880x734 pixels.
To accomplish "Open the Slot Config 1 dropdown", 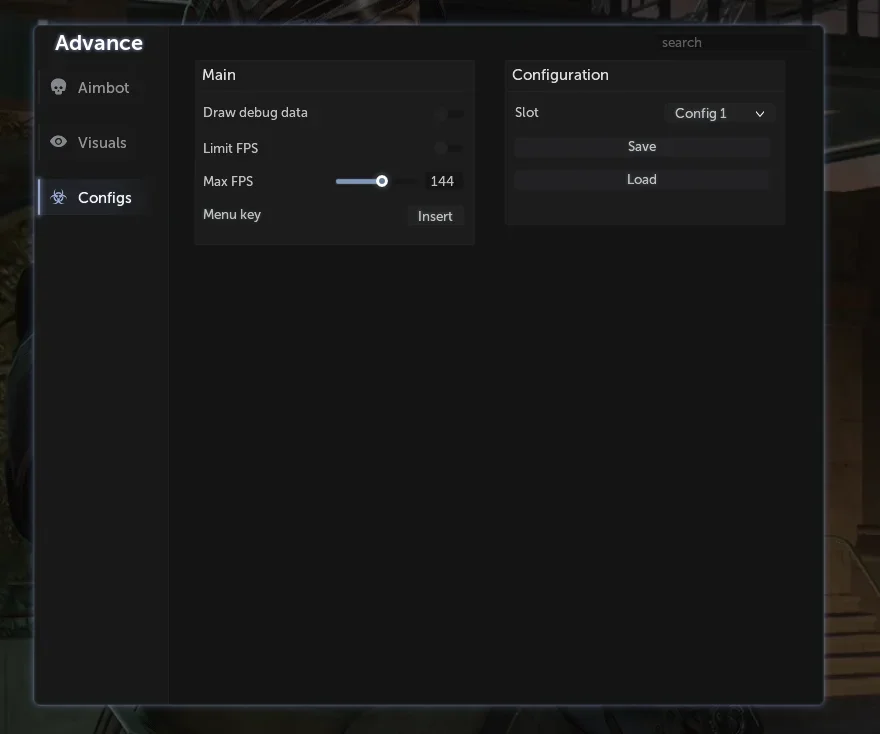I will 720,113.
